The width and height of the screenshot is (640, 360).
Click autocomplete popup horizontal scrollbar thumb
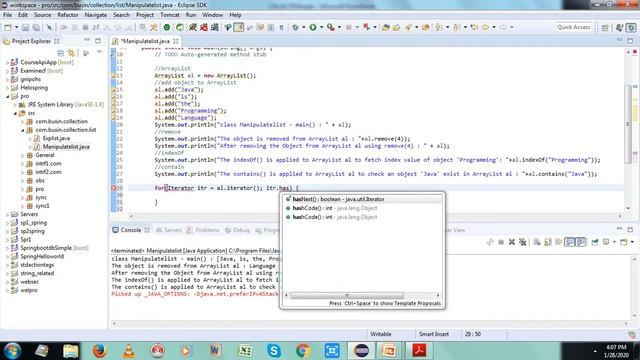pyautogui.click(x=347, y=295)
